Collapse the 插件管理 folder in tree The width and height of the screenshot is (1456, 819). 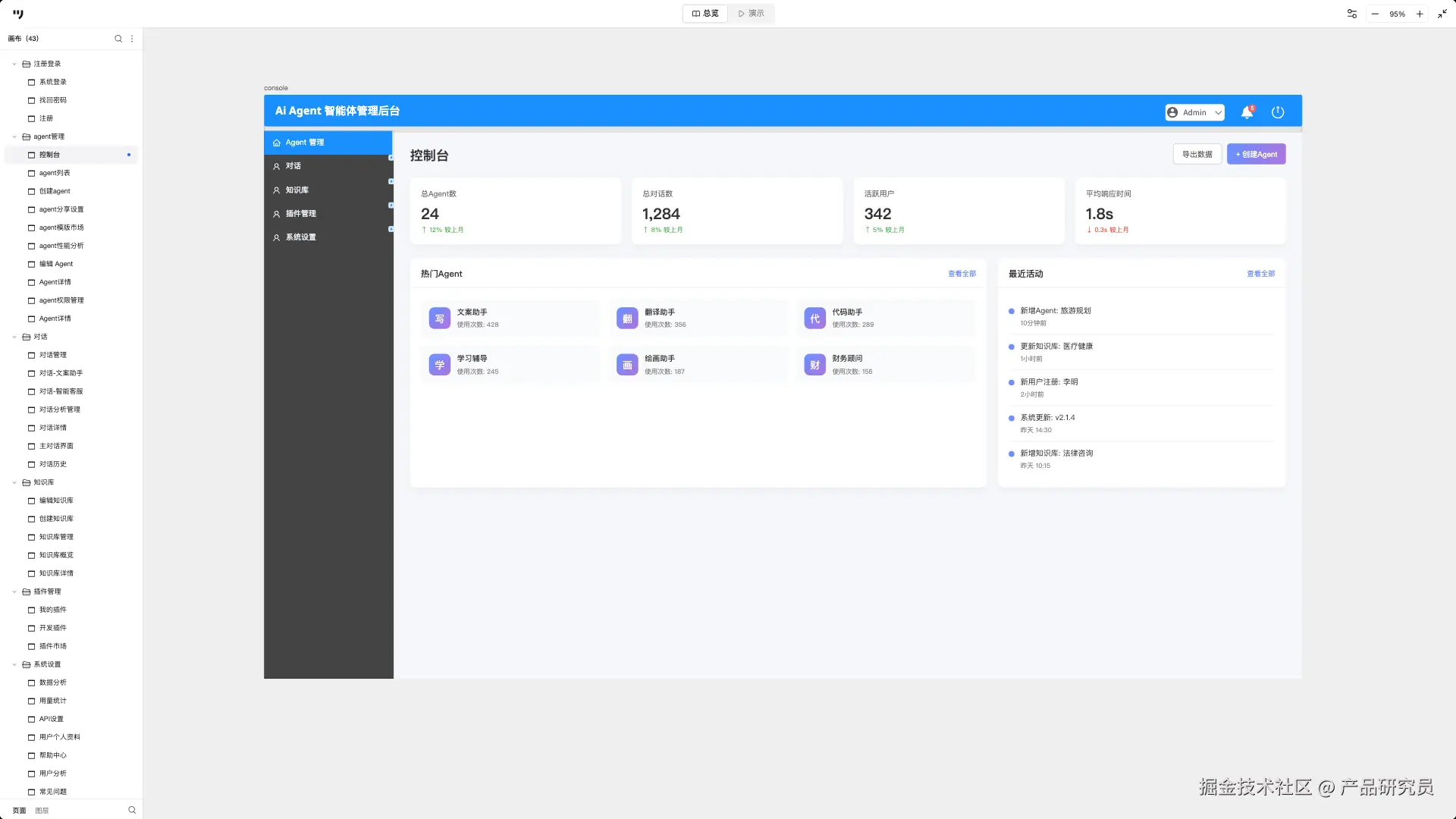(14, 591)
